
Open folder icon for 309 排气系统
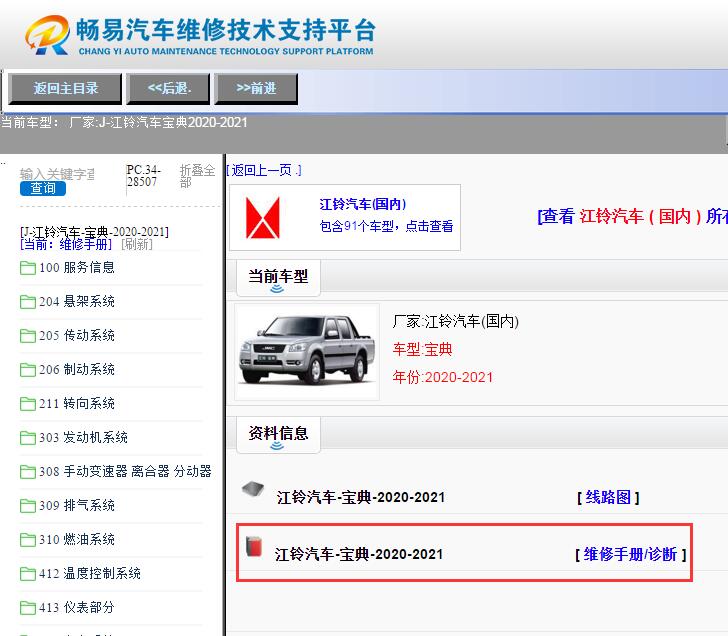[x=28, y=506]
